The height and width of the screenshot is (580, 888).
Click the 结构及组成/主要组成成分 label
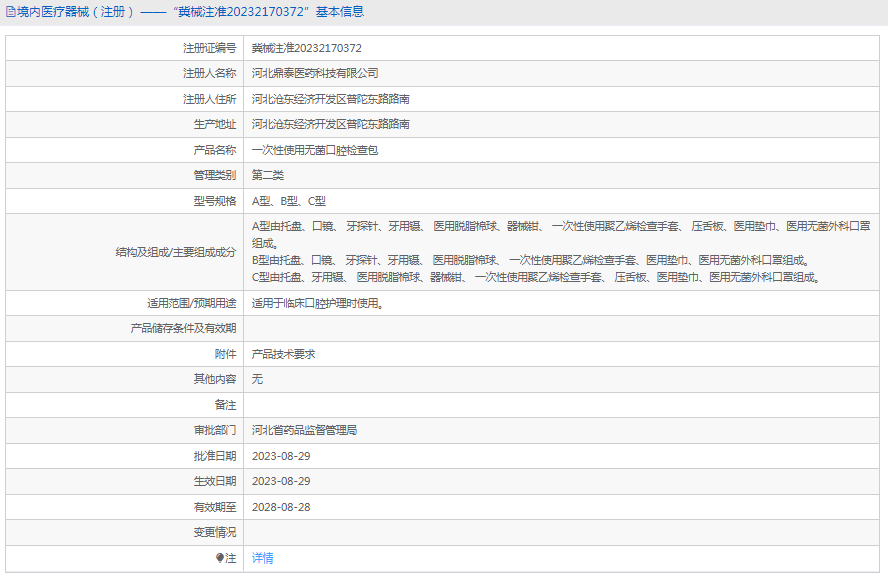(x=176, y=252)
